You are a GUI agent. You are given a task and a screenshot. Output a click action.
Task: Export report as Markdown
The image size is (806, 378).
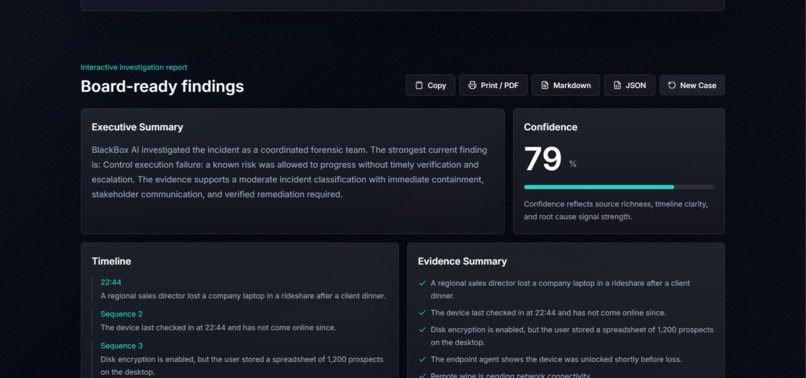566,85
